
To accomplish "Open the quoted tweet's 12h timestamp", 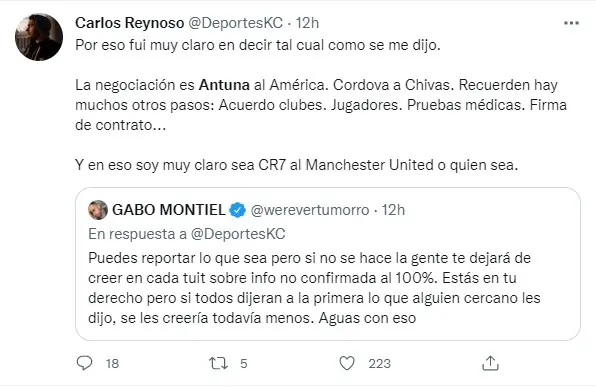I will tap(393, 210).
